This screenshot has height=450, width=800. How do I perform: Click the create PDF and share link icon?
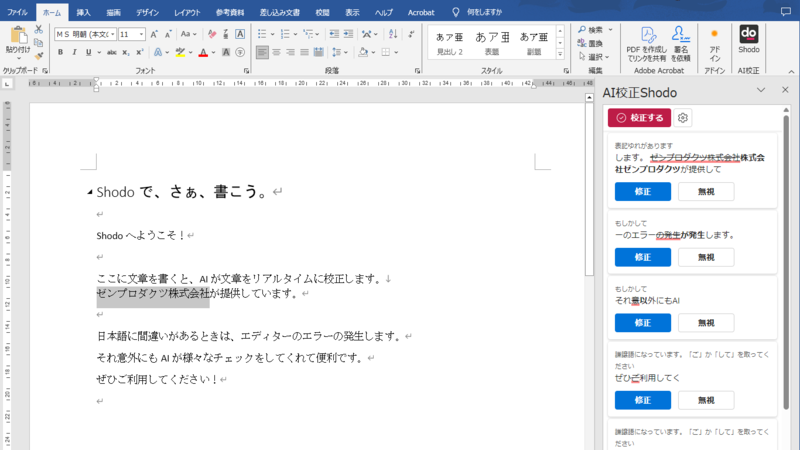tap(646, 44)
